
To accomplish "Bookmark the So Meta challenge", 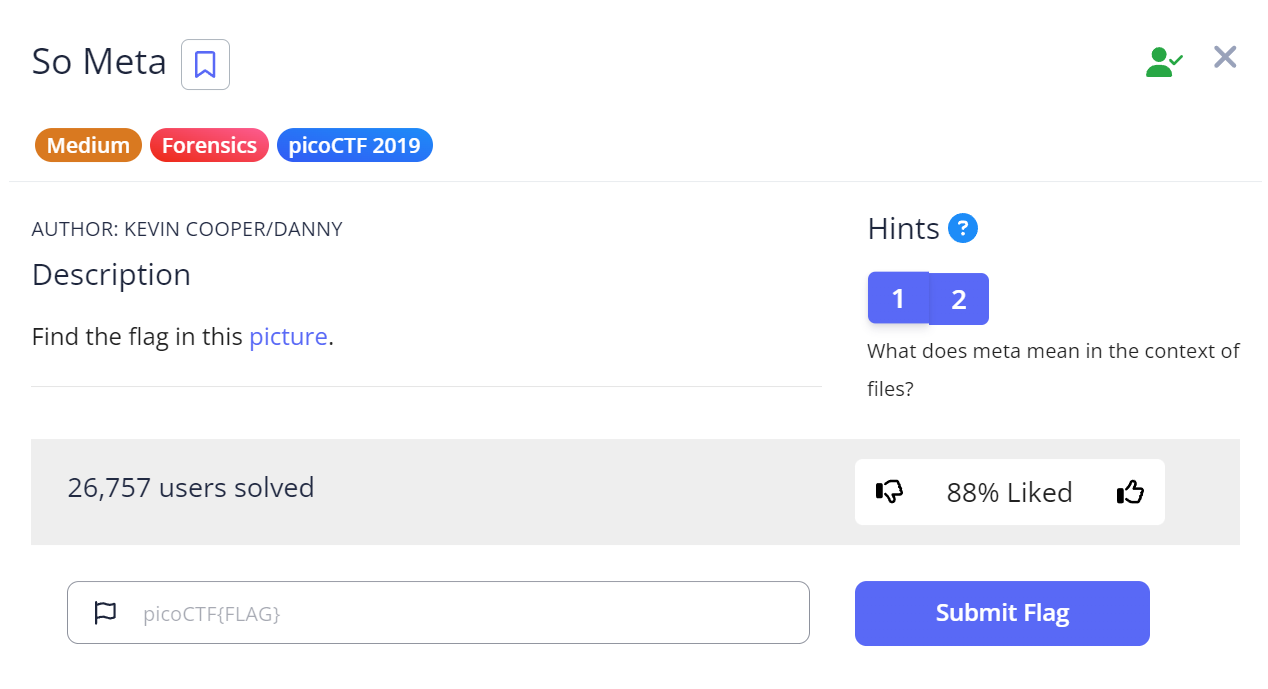I will (205, 65).
